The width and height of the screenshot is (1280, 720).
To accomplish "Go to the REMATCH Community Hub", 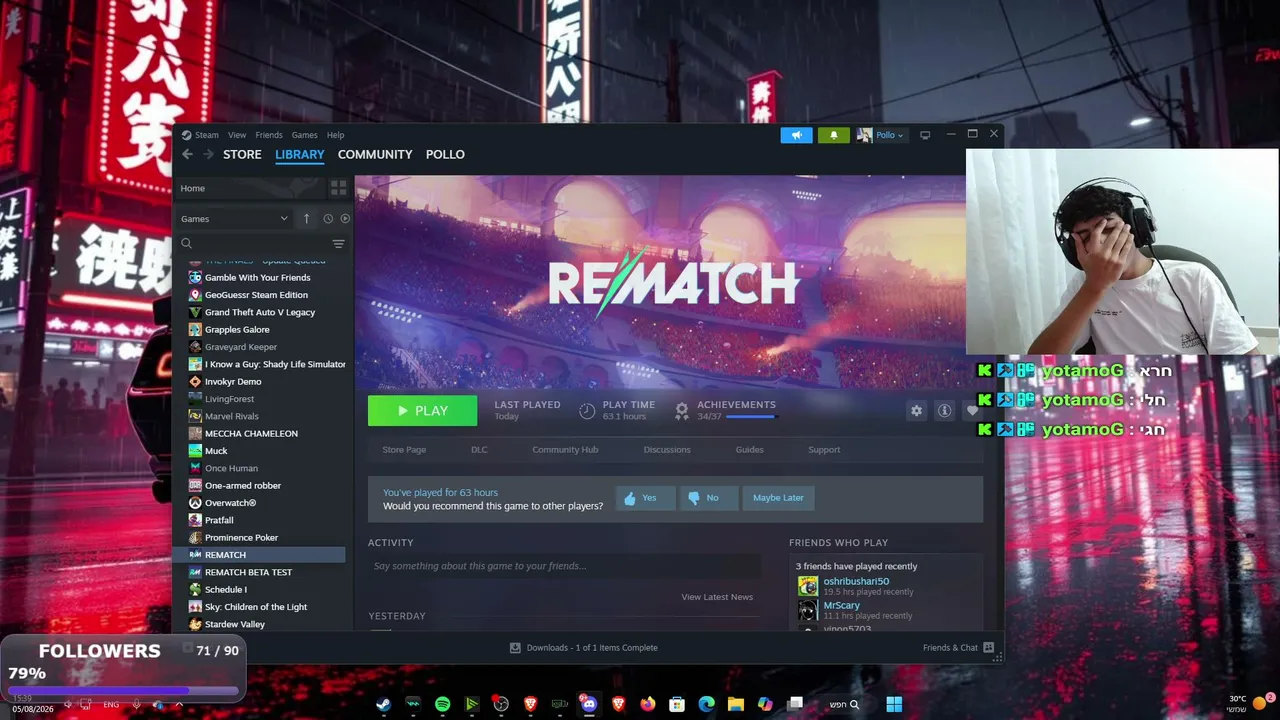I will [x=565, y=450].
